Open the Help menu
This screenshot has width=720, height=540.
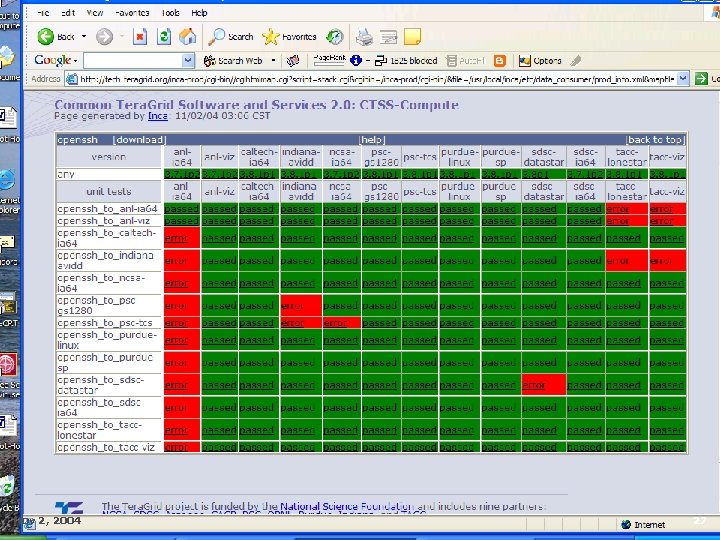(199, 13)
